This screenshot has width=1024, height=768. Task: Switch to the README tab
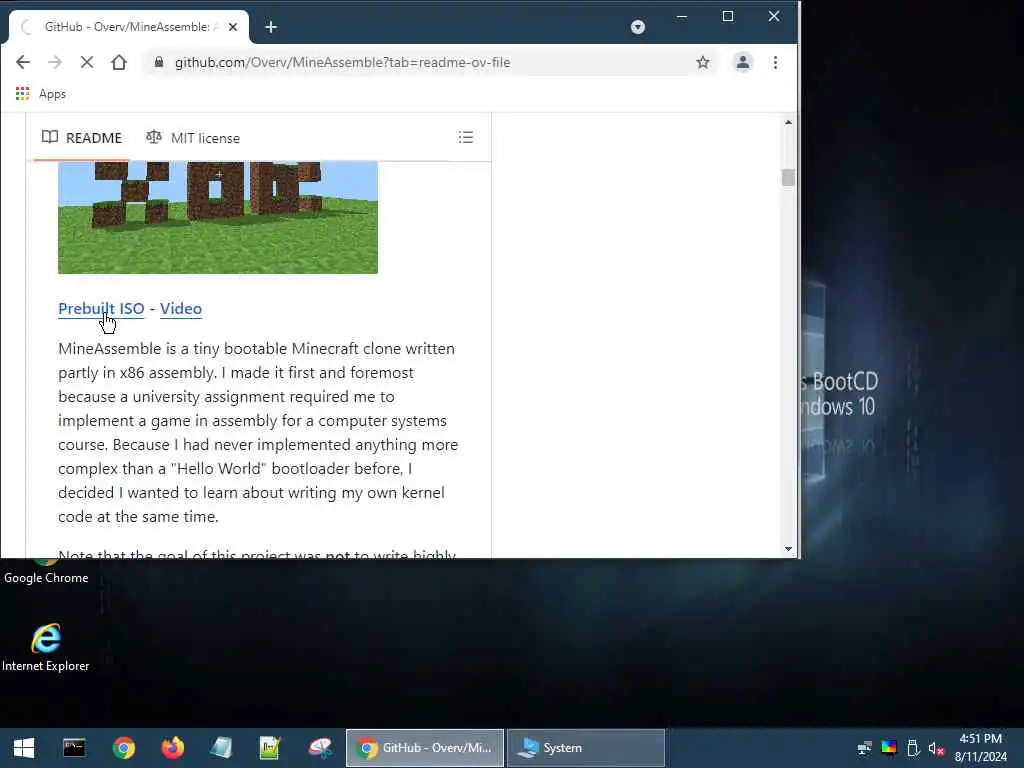coord(82,138)
